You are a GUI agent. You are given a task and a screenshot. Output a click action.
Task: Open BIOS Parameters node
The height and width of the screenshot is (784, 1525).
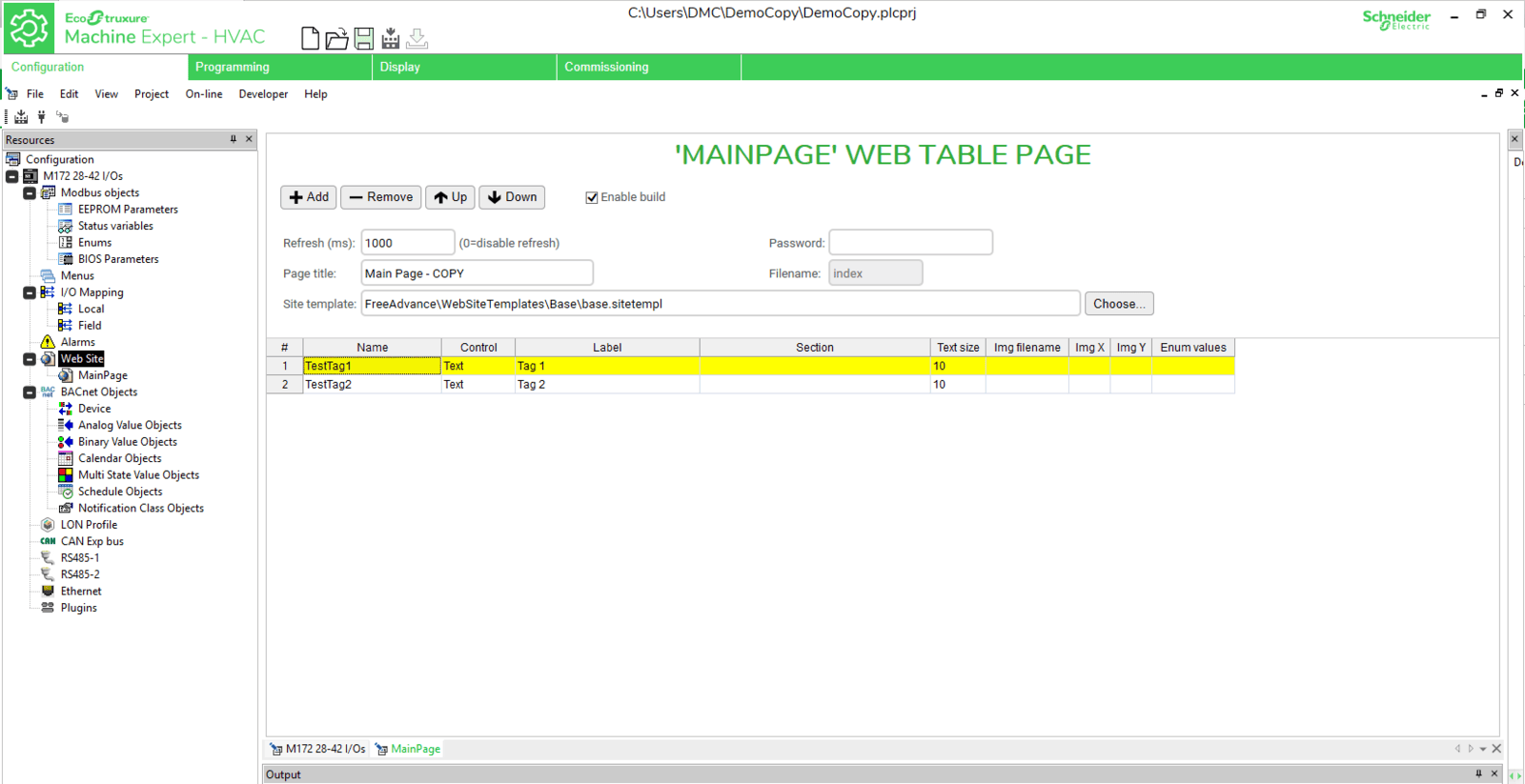tap(118, 259)
